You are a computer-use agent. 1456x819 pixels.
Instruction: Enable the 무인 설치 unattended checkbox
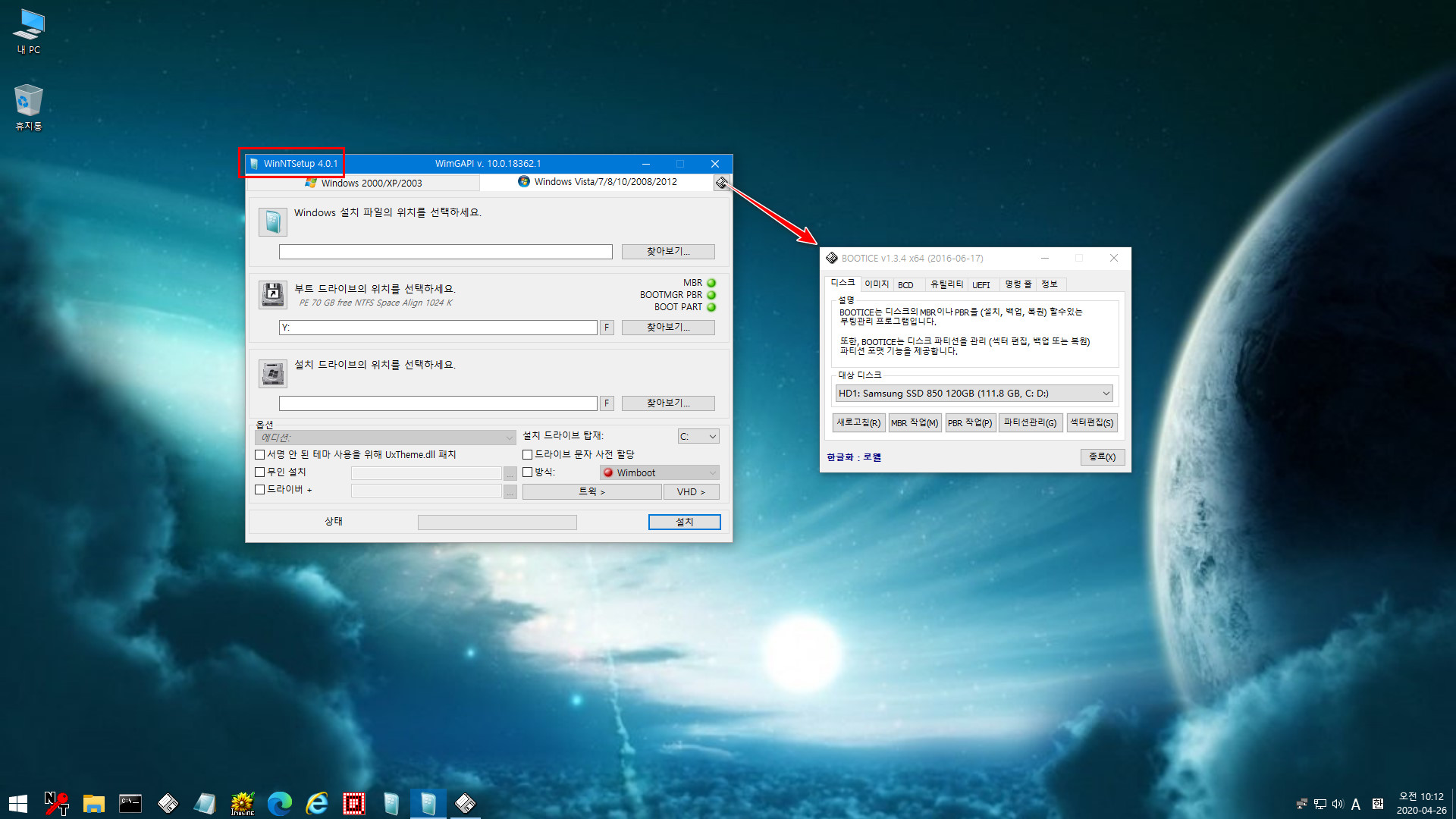(x=260, y=472)
